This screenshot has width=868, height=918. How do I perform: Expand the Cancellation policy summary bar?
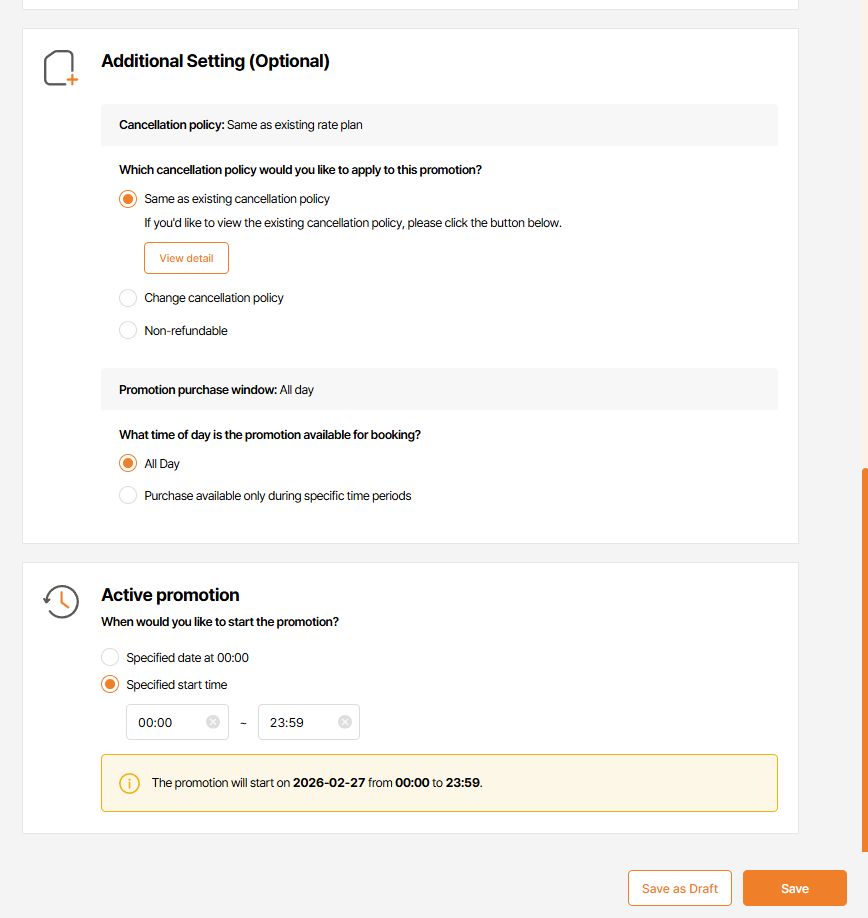(439, 125)
